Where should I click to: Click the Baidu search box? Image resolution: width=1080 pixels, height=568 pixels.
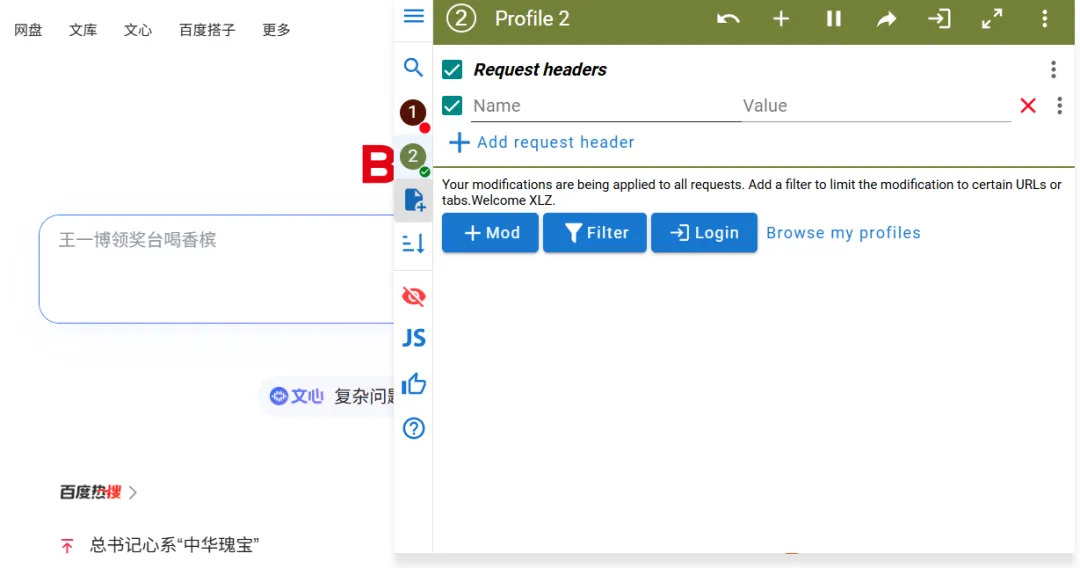click(216, 269)
